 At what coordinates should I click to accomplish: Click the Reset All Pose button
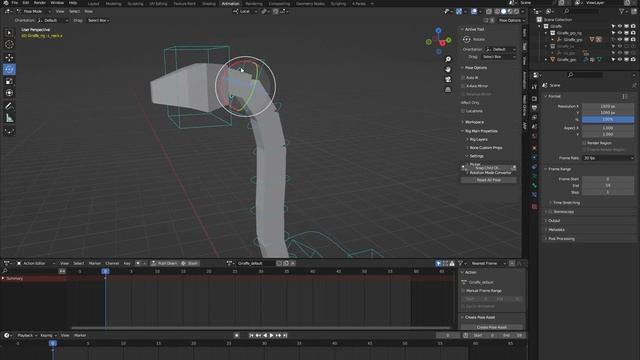[x=489, y=180]
